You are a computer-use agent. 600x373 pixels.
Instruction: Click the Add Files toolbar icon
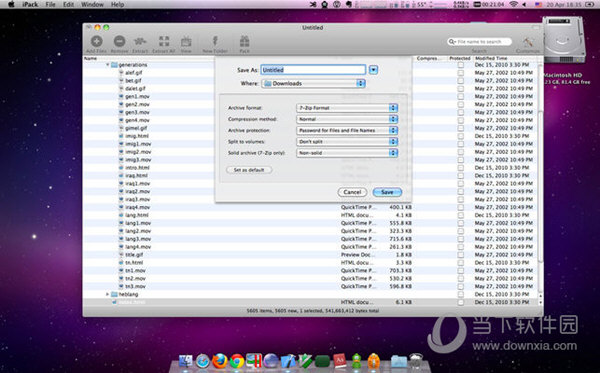(96, 41)
